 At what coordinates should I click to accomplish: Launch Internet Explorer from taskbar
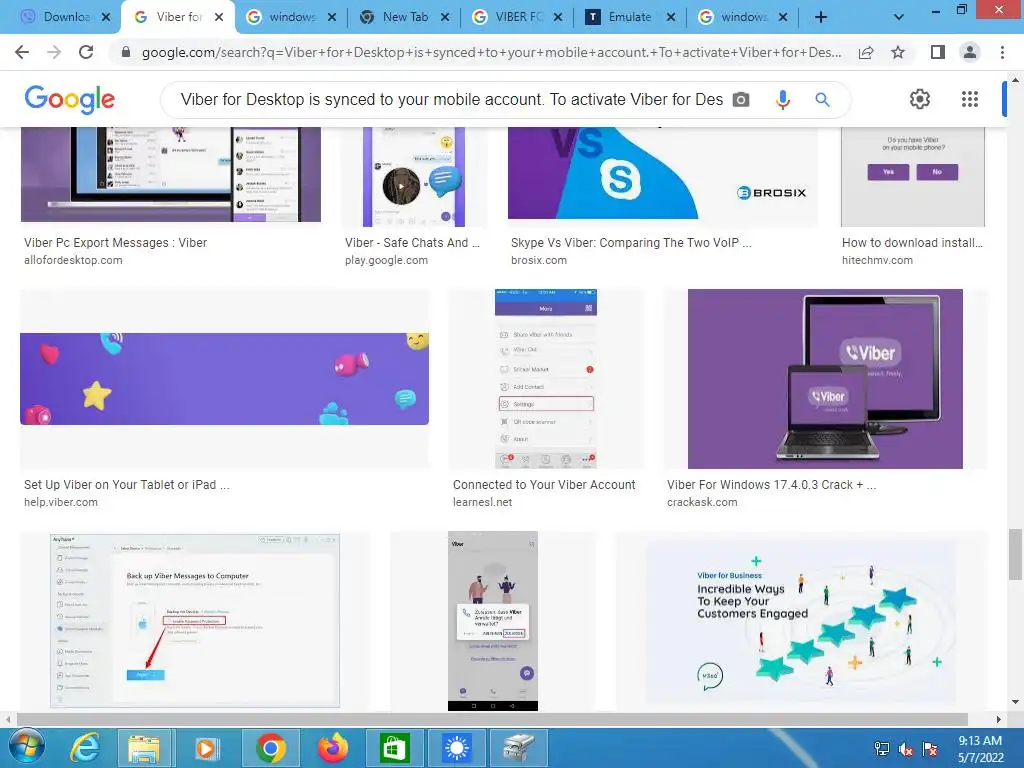point(85,748)
